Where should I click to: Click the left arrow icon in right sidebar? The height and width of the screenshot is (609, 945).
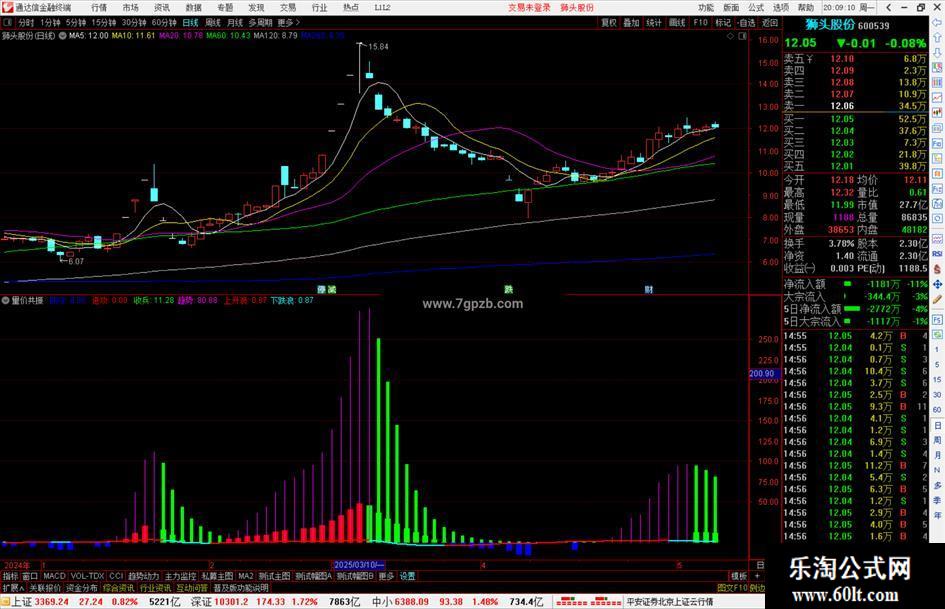pos(937,22)
